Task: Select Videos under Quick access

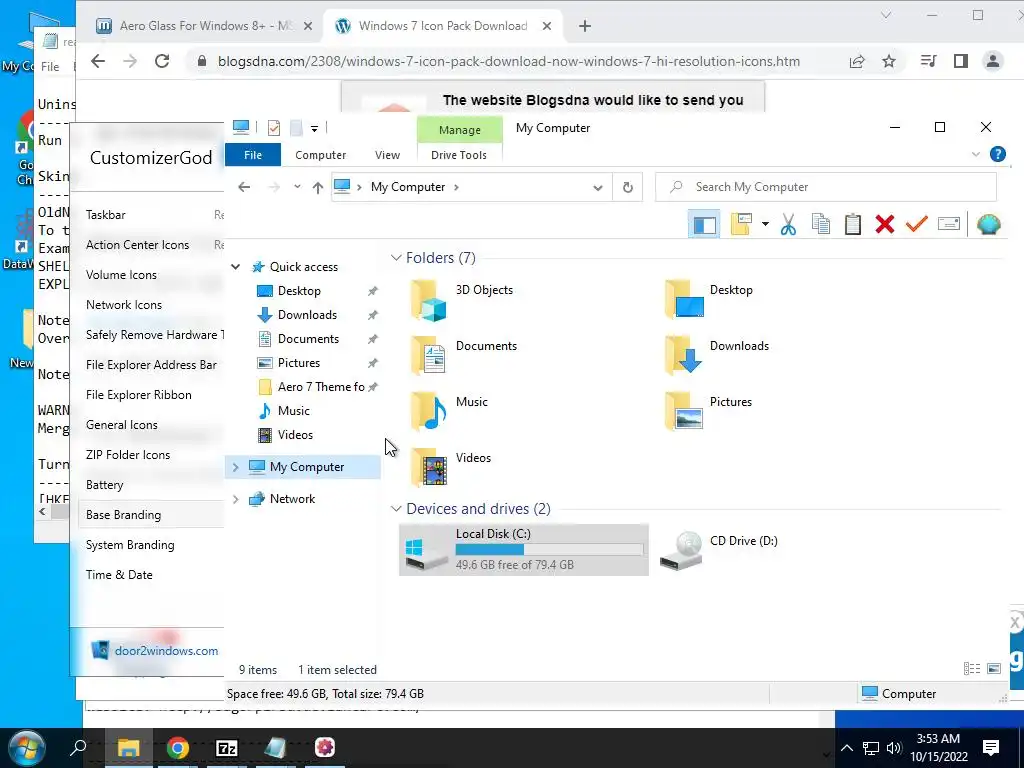Action: [295, 435]
